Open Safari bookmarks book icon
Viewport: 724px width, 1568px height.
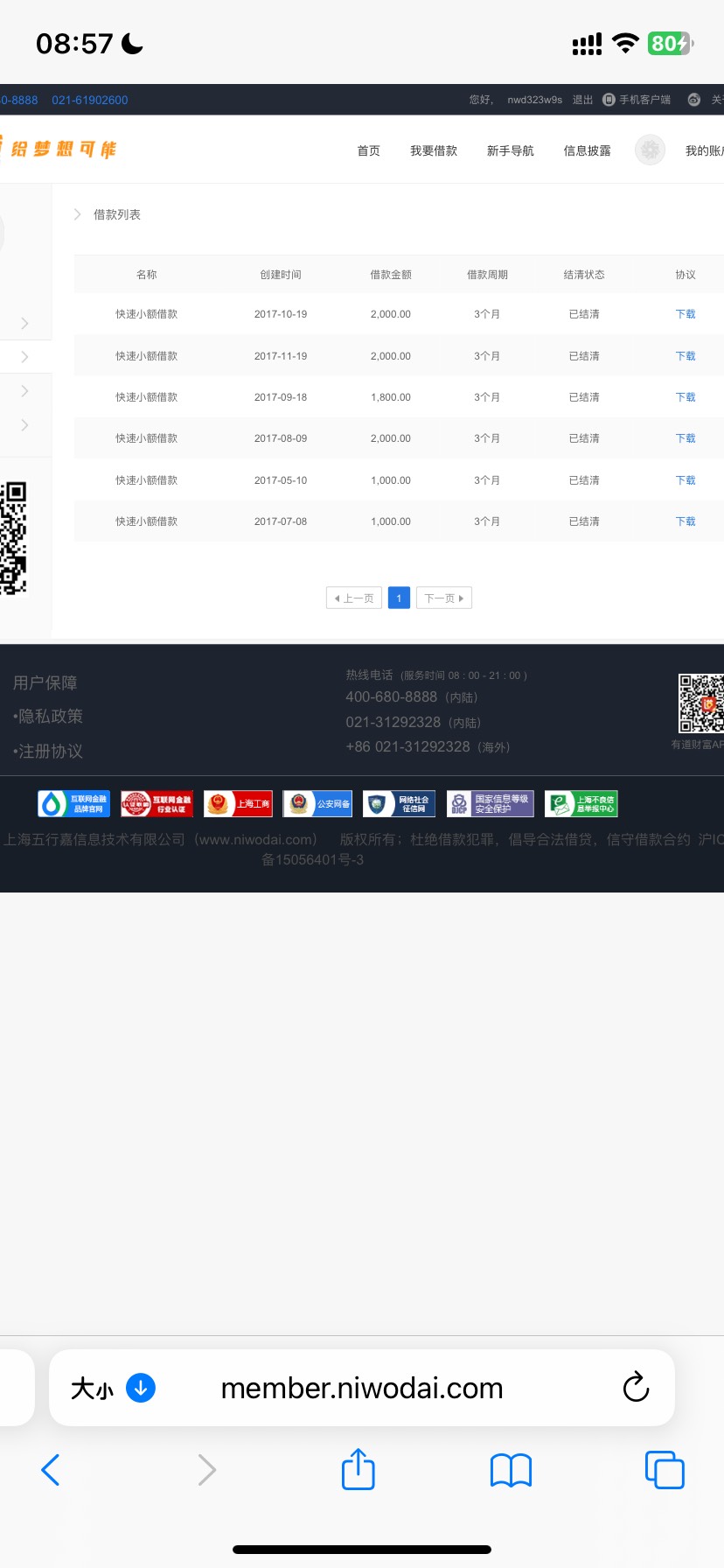pyautogui.click(x=512, y=1470)
